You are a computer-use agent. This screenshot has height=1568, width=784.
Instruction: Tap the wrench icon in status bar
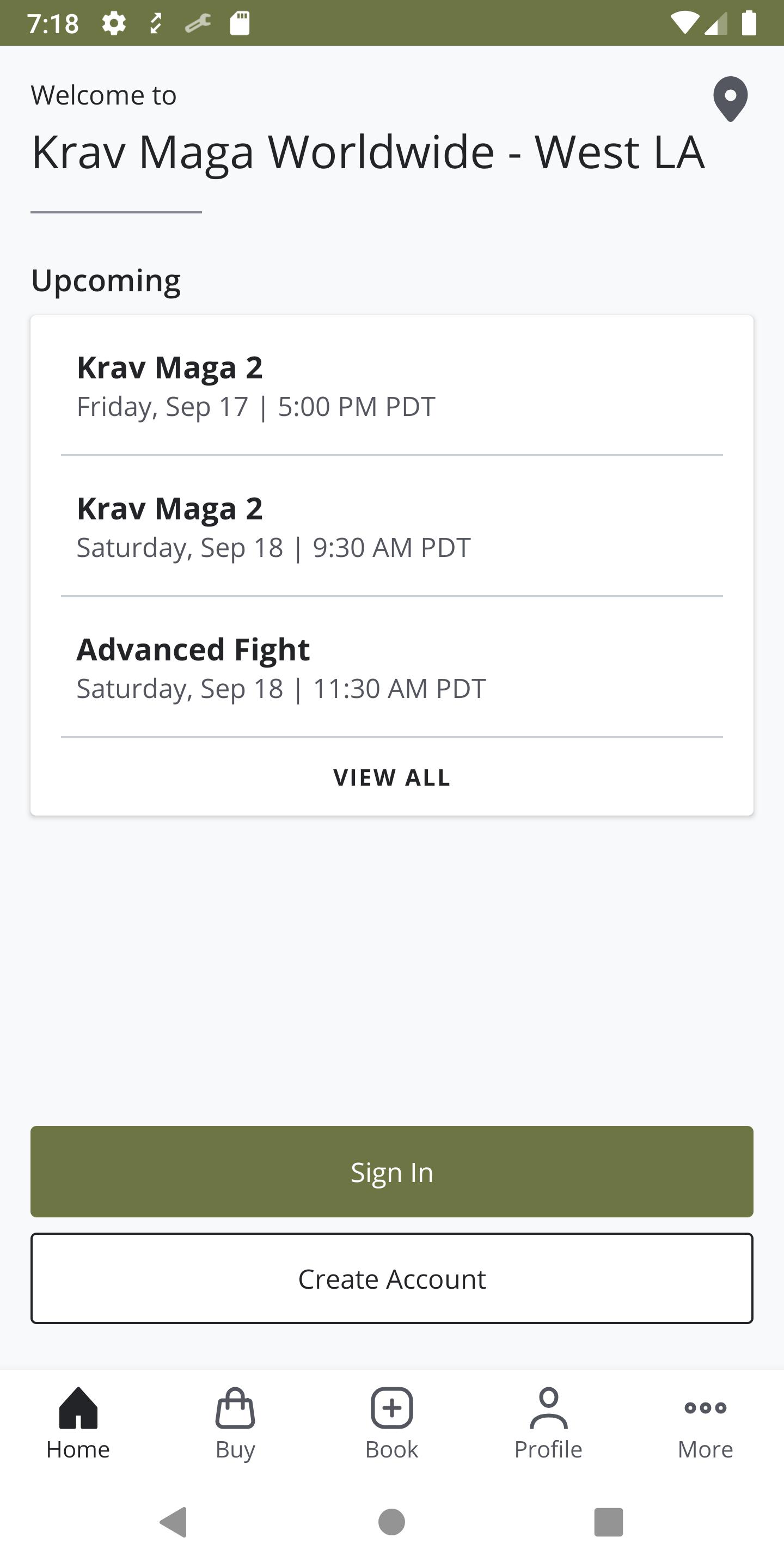coord(198,23)
